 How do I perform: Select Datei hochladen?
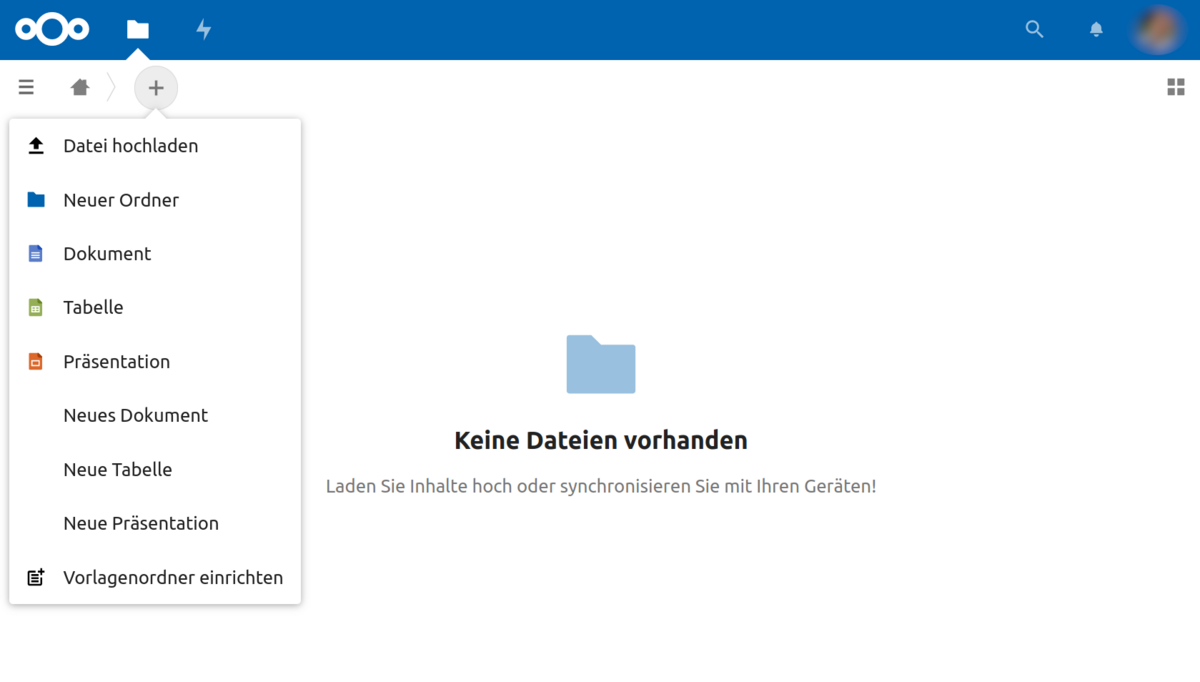(x=130, y=146)
